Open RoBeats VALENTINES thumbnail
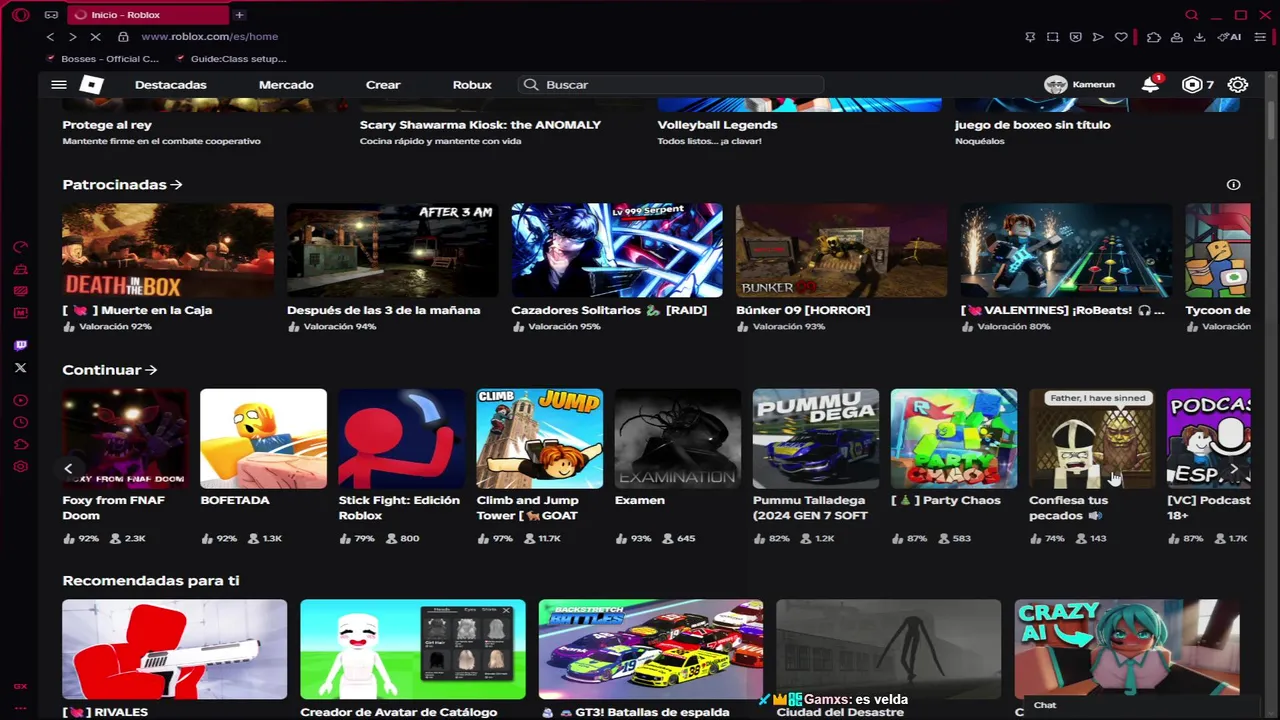1280x720 pixels. click(1066, 251)
